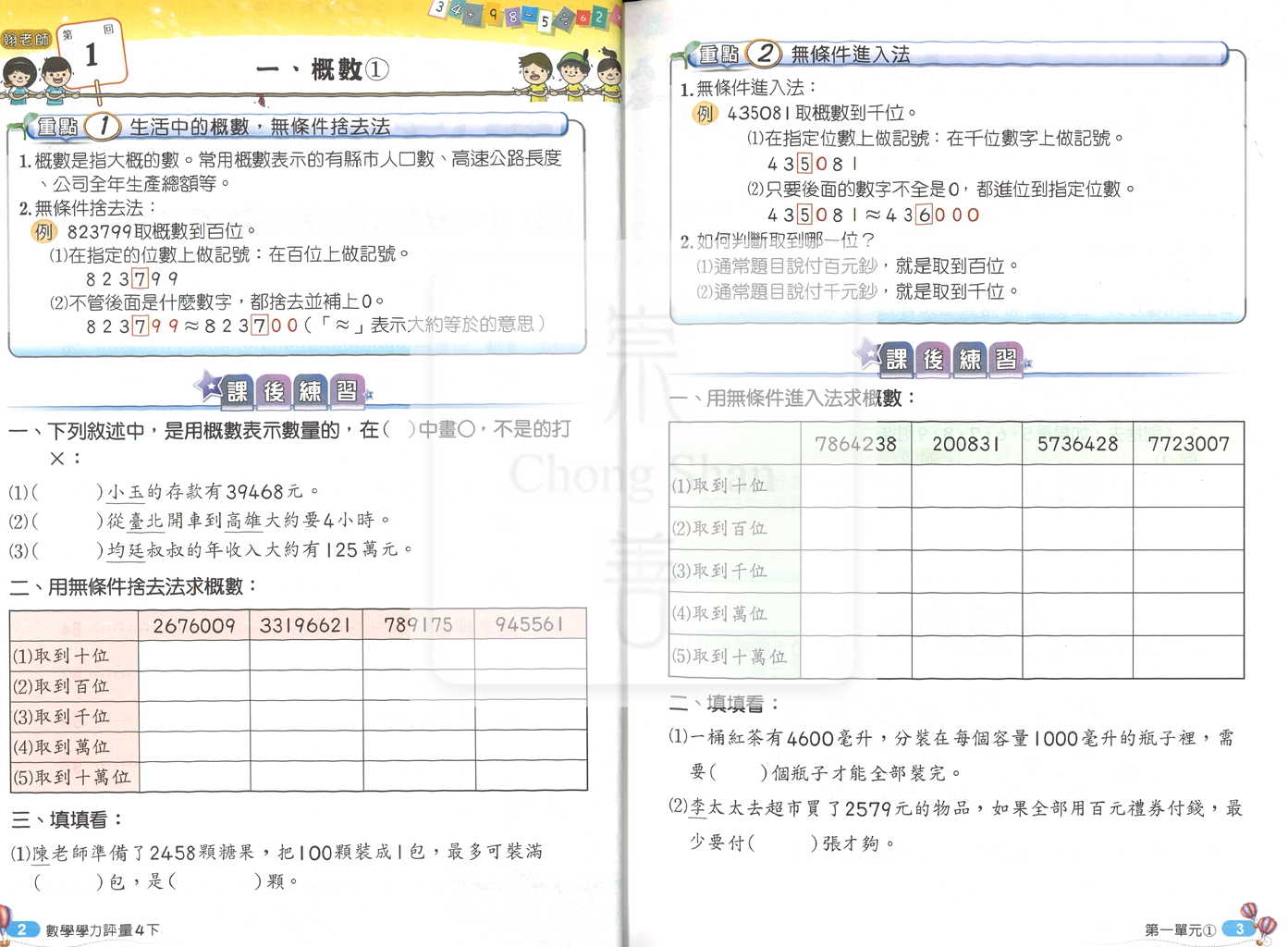Click the blank parentheses before "小玉的存款"

tap(68, 492)
